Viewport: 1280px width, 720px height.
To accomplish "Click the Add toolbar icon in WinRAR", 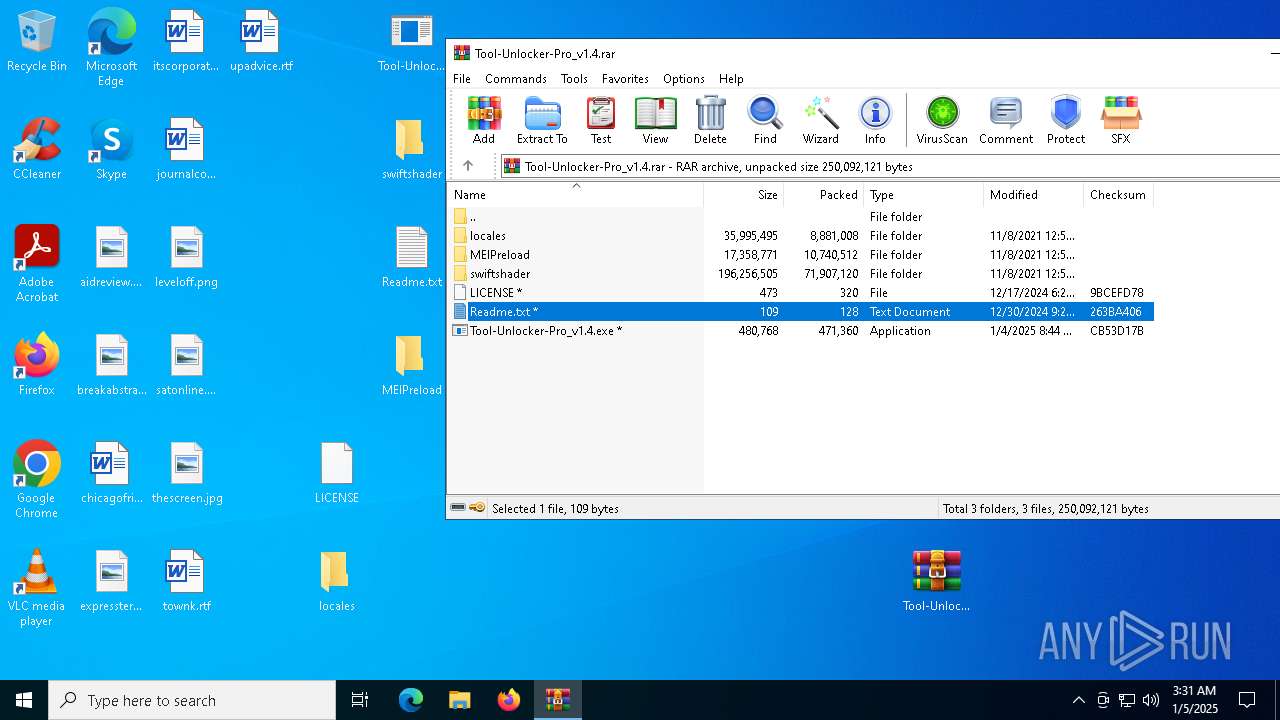I will [x=484, y=120].
